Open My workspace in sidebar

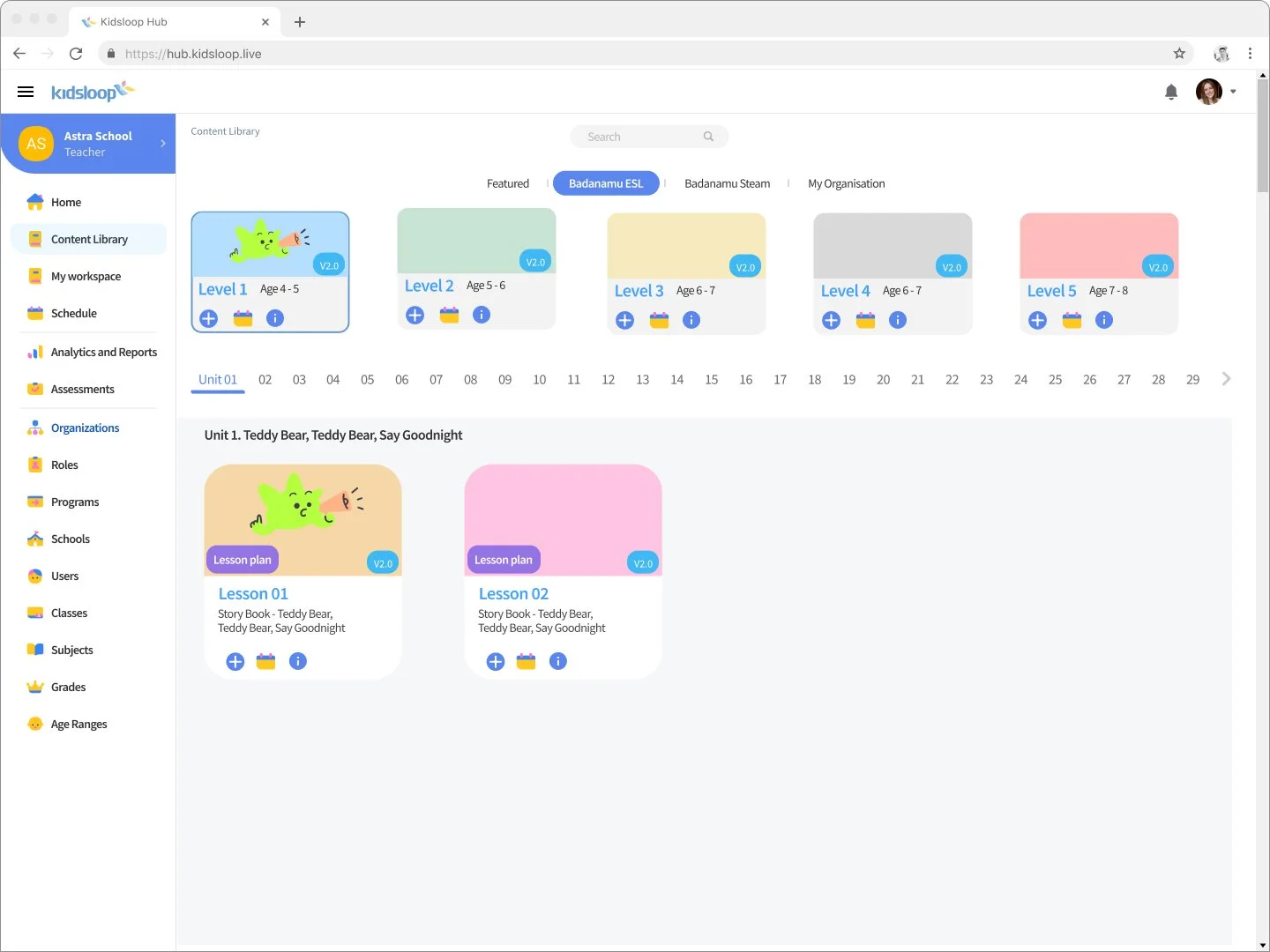click(x=88, y=276)
